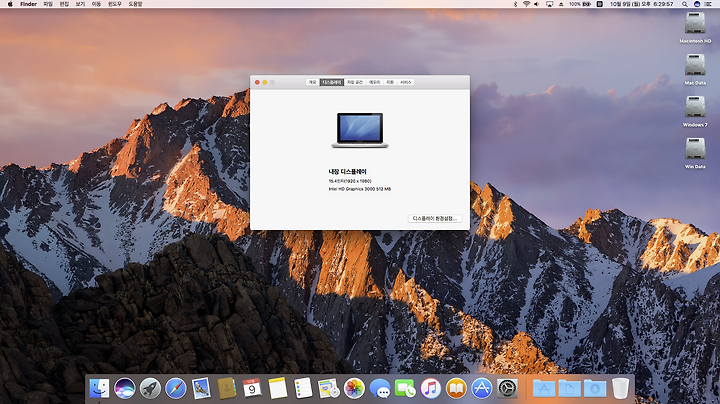The height and width of the screenshot is (404, 720).
Task: Open input source menu icon
Action: [600, 4]
